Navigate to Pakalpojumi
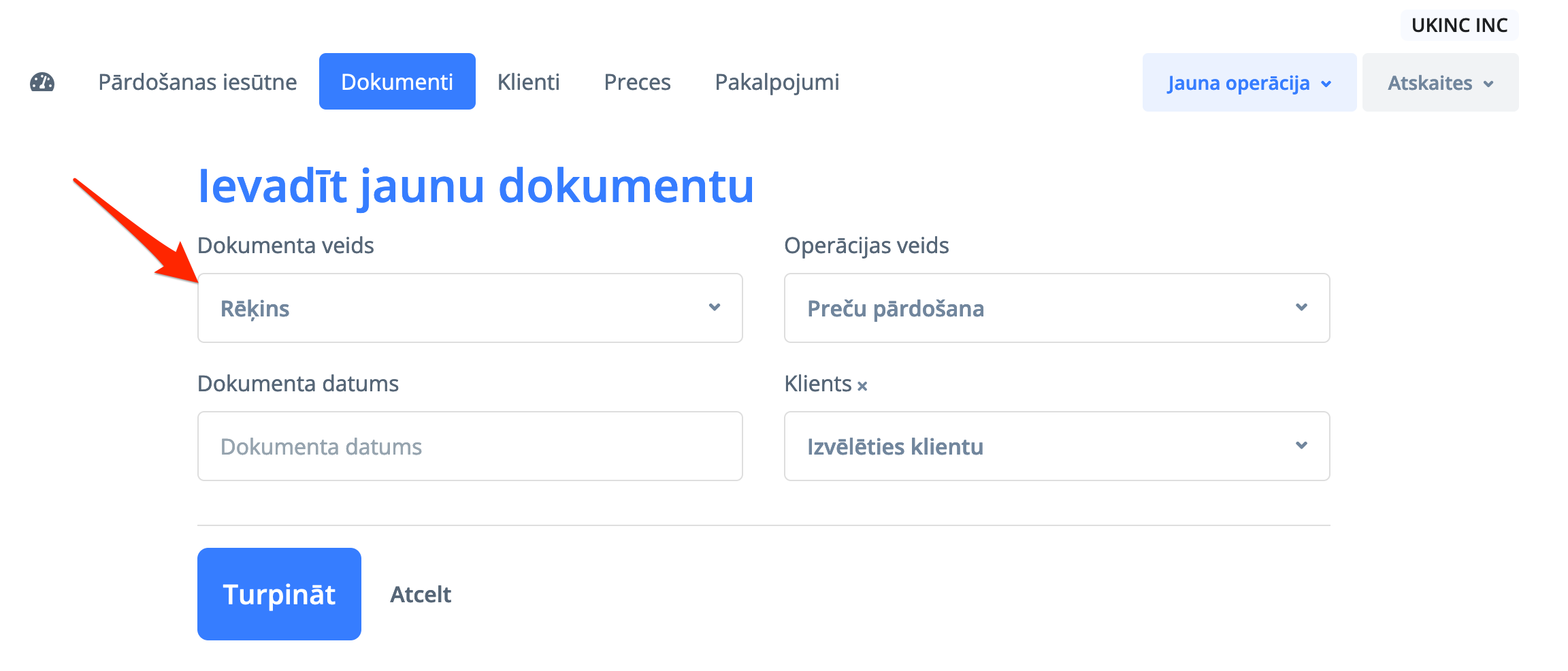This screenshot has width=1568, height=671. pyautogui.click(x=777, y=82)
